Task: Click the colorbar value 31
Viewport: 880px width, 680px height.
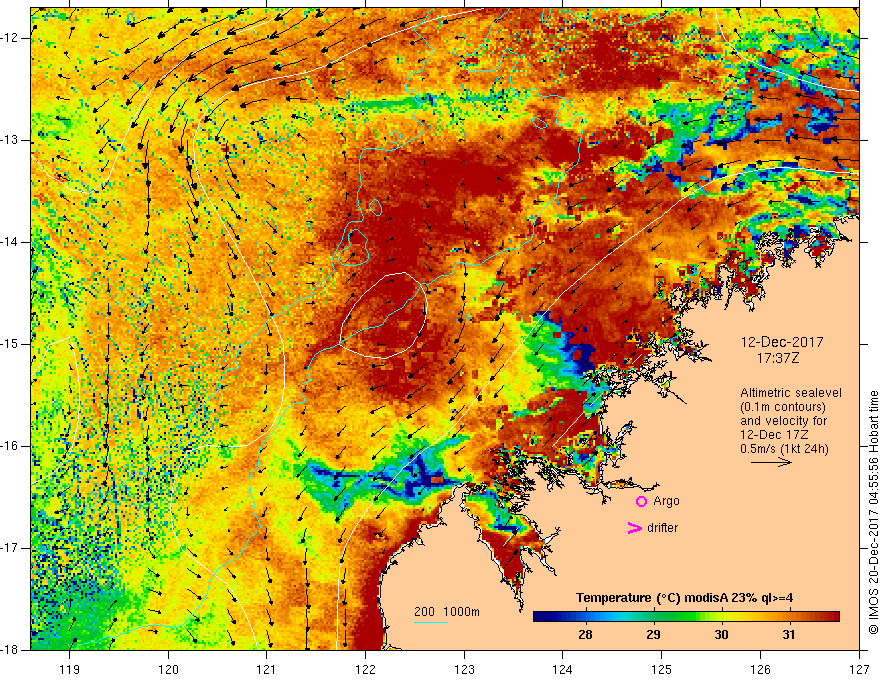Action: 789,635
